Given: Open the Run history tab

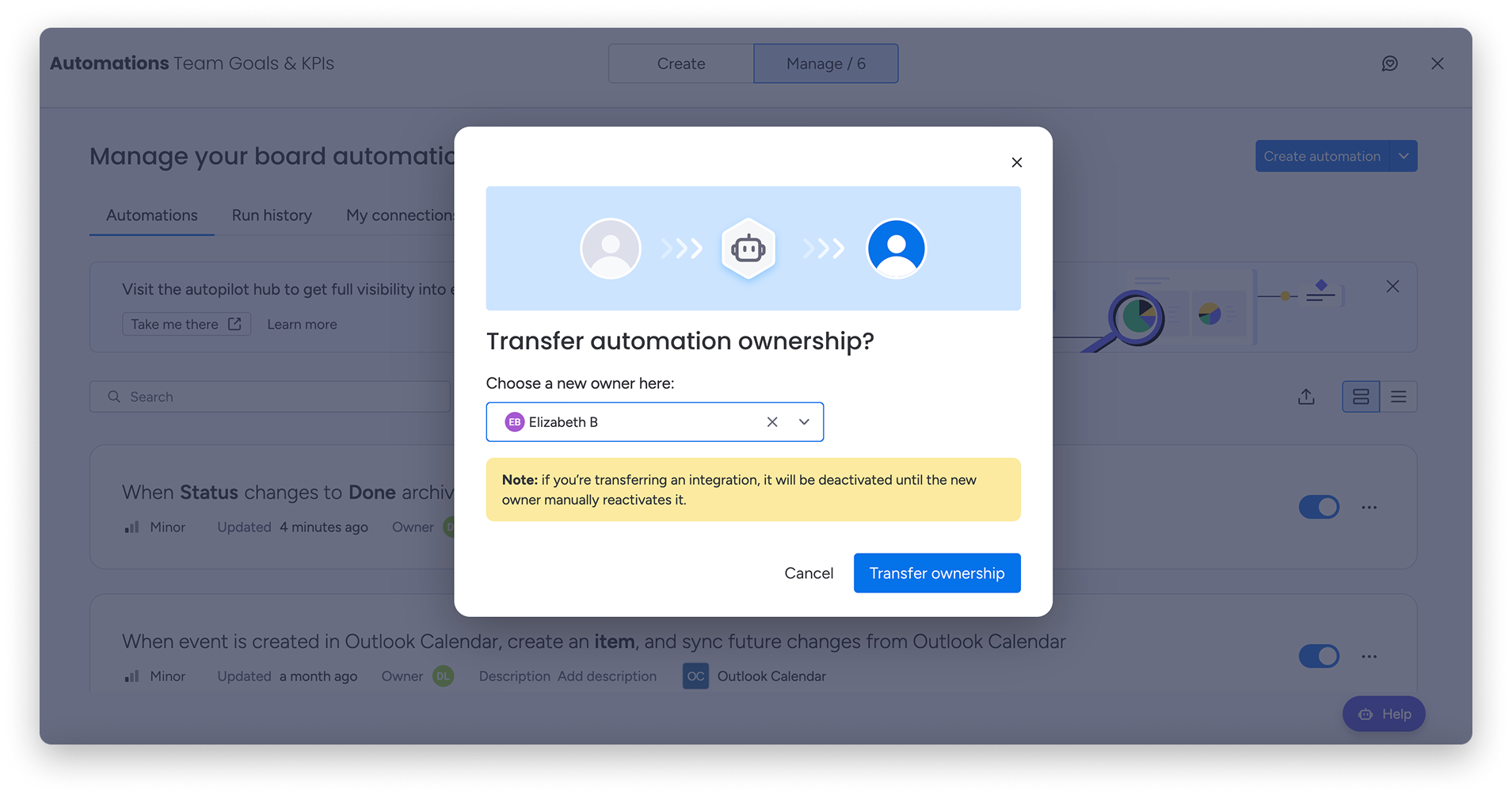Looking at the screenshot, I should (272, 215).
